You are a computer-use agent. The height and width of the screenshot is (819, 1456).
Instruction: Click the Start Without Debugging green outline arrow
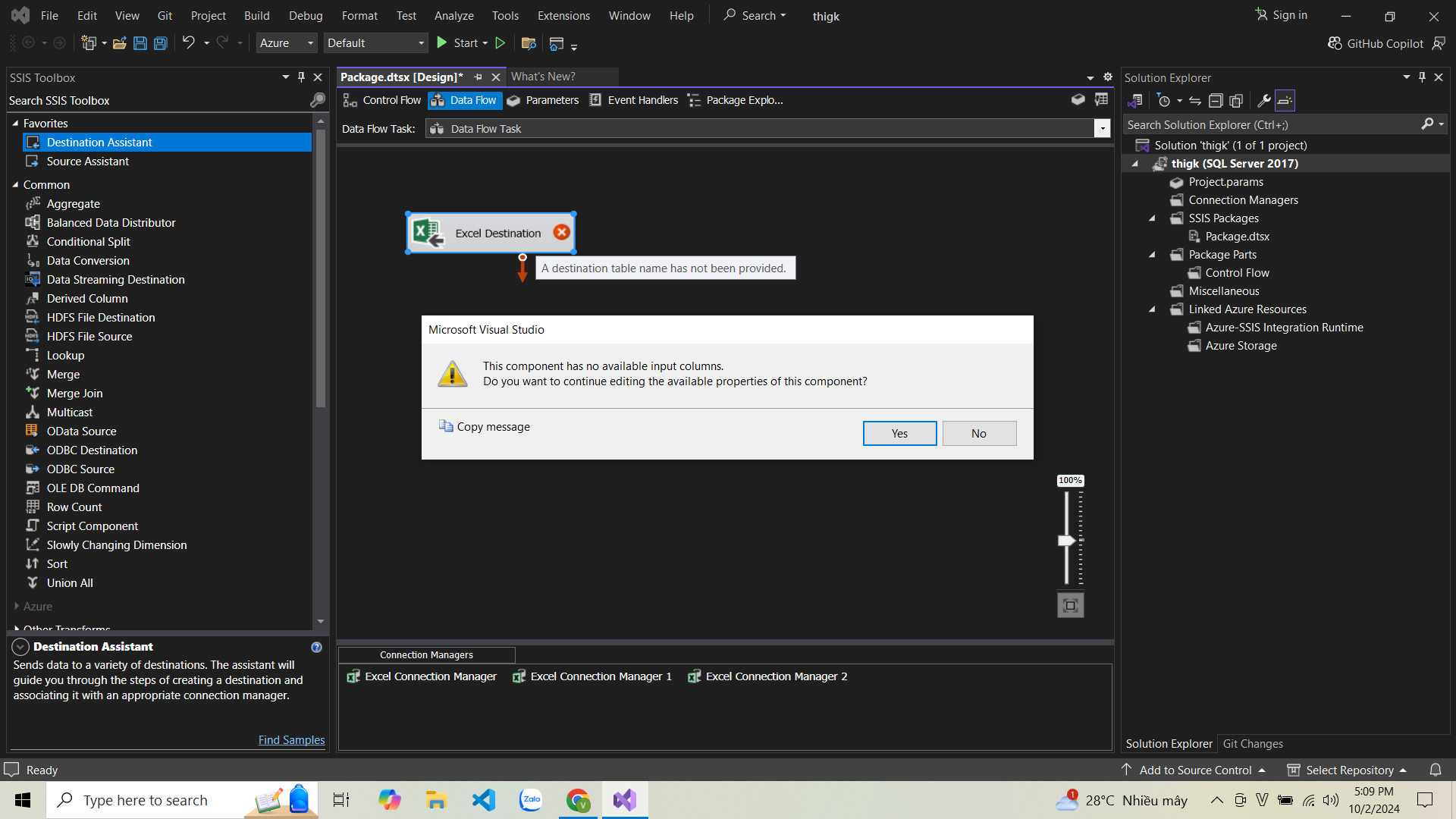[500, 43]
